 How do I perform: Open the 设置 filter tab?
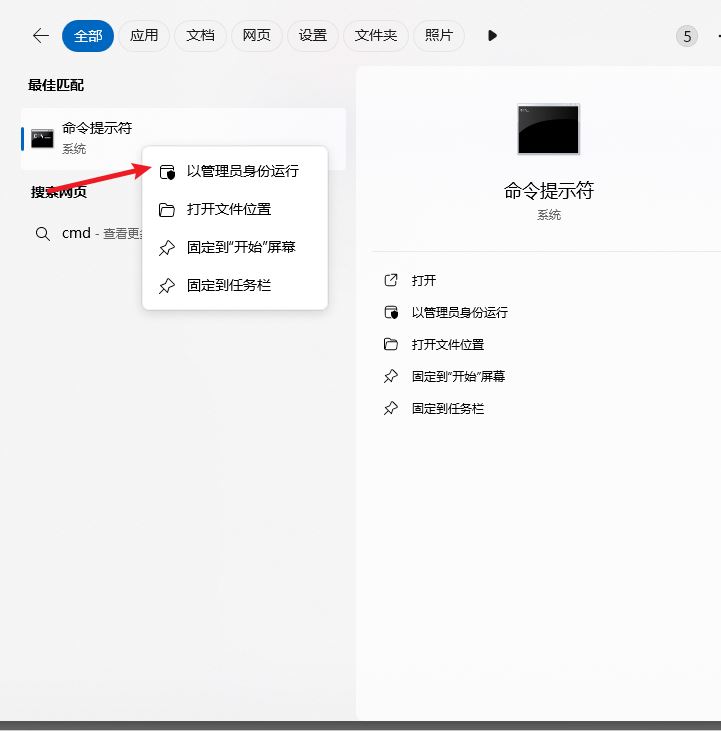point(312,36)
